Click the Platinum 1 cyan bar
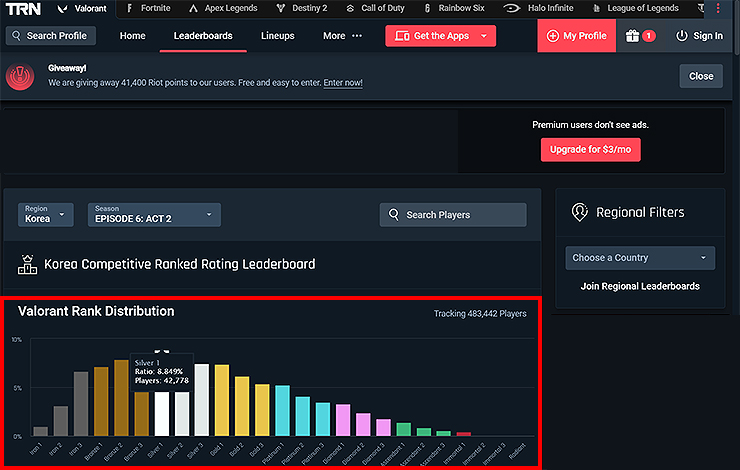 (283, 411)
